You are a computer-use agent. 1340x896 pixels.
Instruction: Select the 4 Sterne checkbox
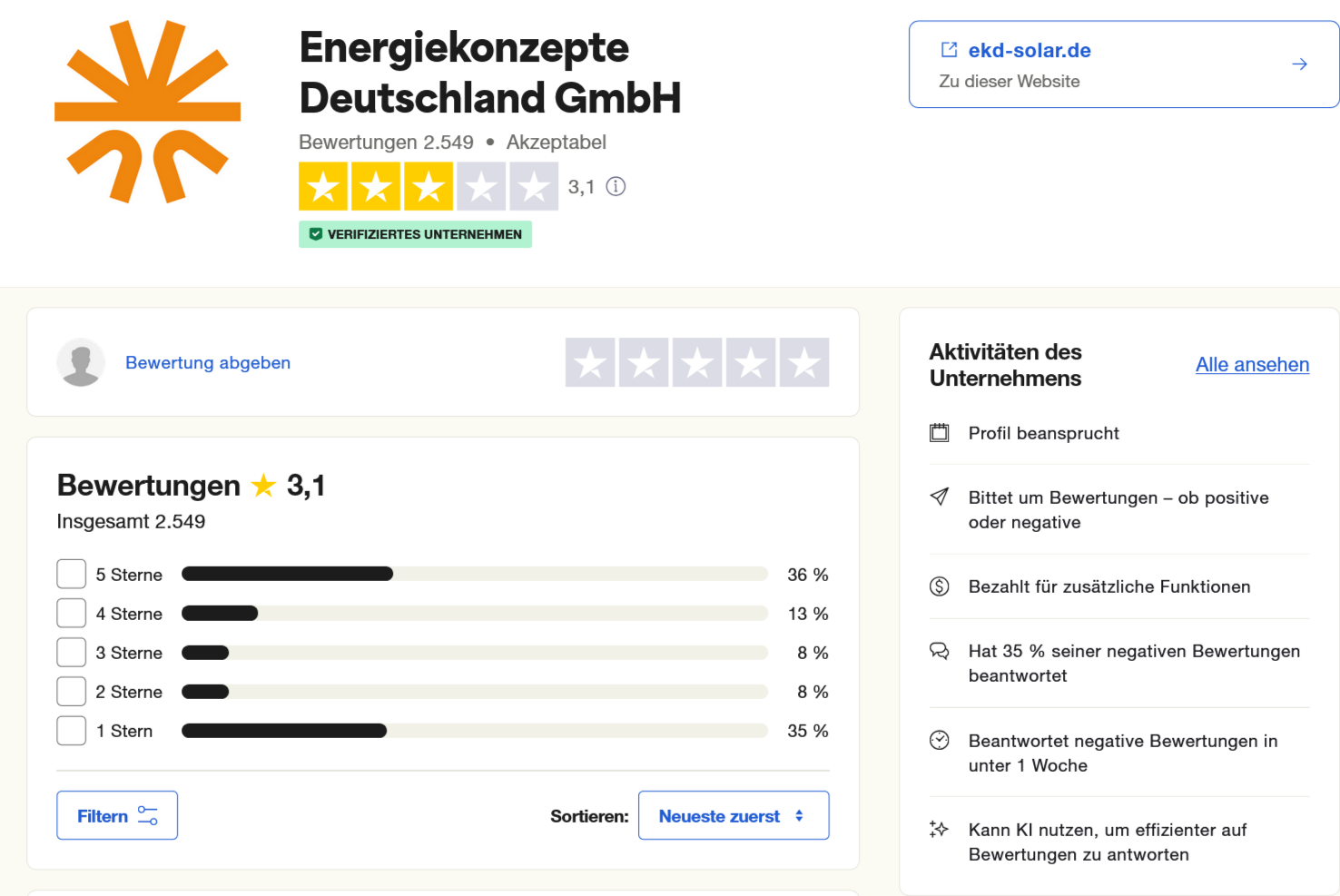pyautogui.click(x=72, y=614)
